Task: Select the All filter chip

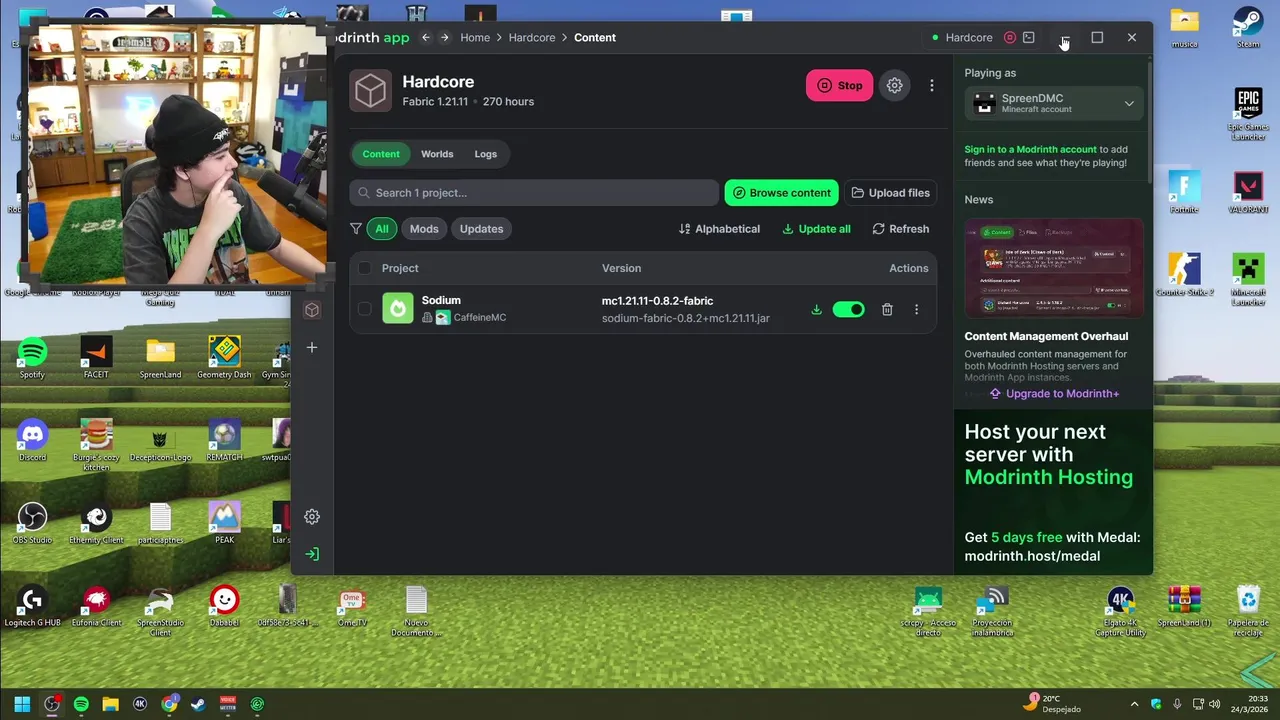Action: (382, 229)
